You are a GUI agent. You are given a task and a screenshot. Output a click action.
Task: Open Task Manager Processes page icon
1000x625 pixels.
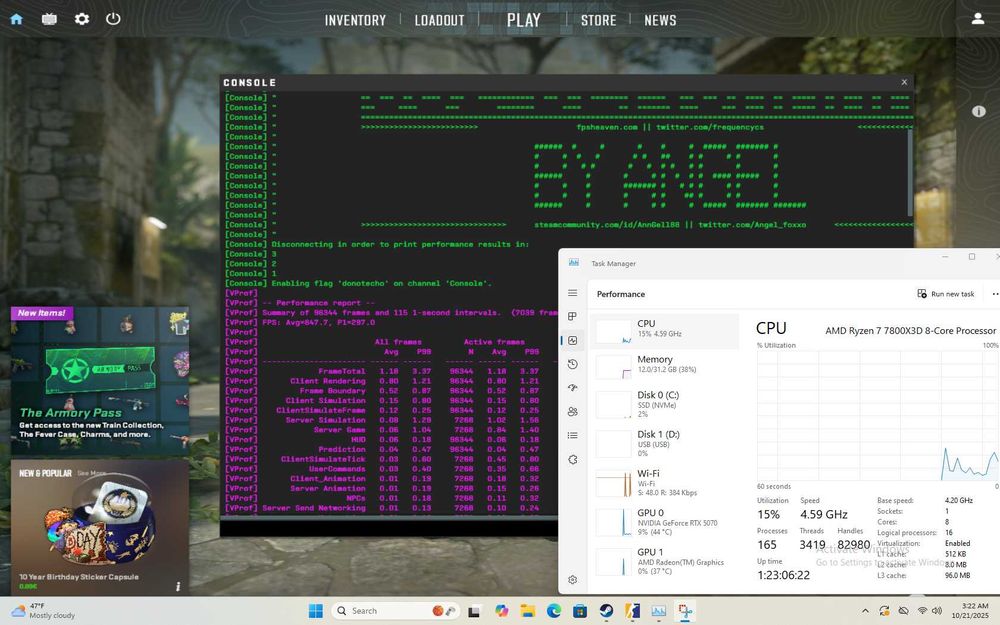click(573, 317)
